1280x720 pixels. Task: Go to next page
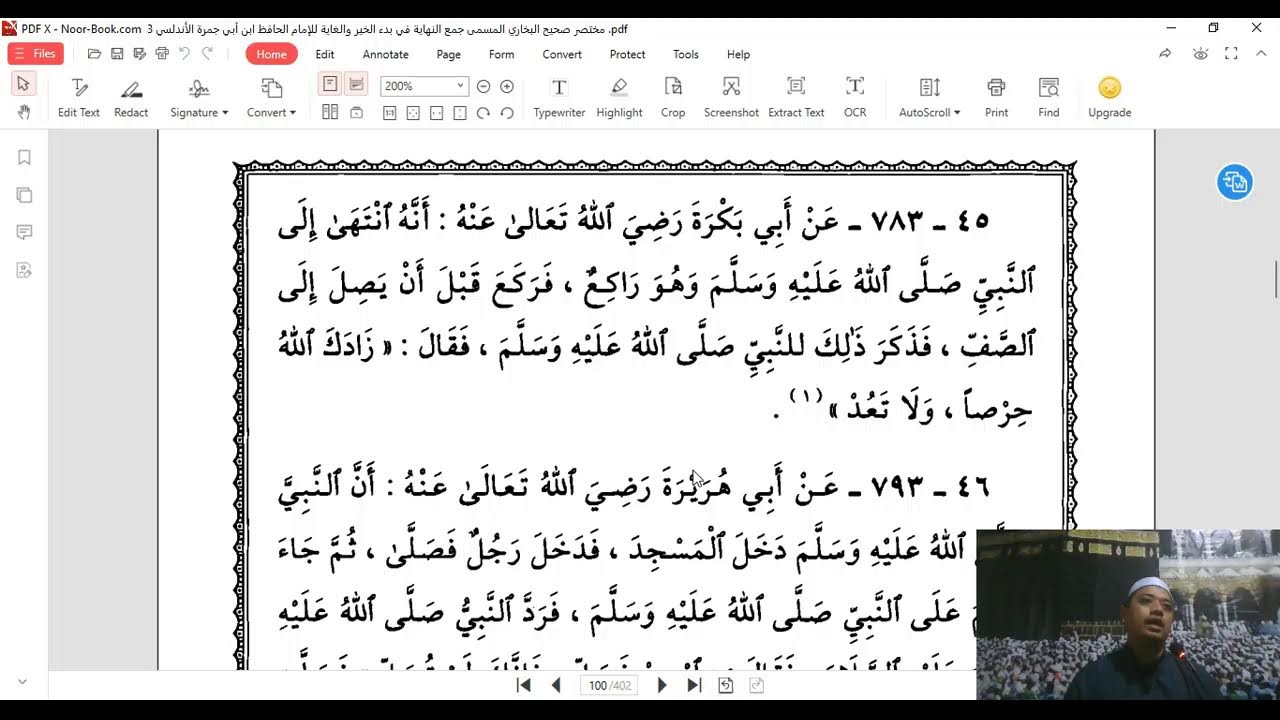pos(661,685)
